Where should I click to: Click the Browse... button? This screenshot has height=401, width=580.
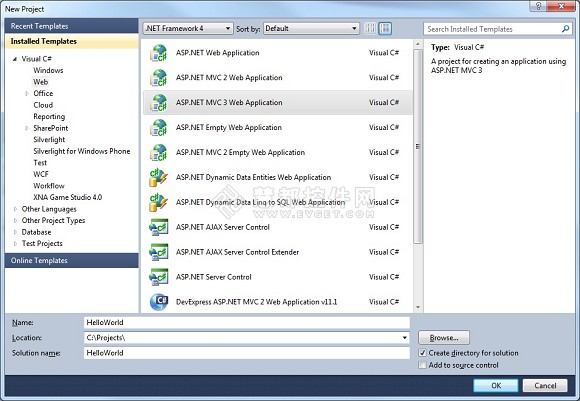point(444,338)
